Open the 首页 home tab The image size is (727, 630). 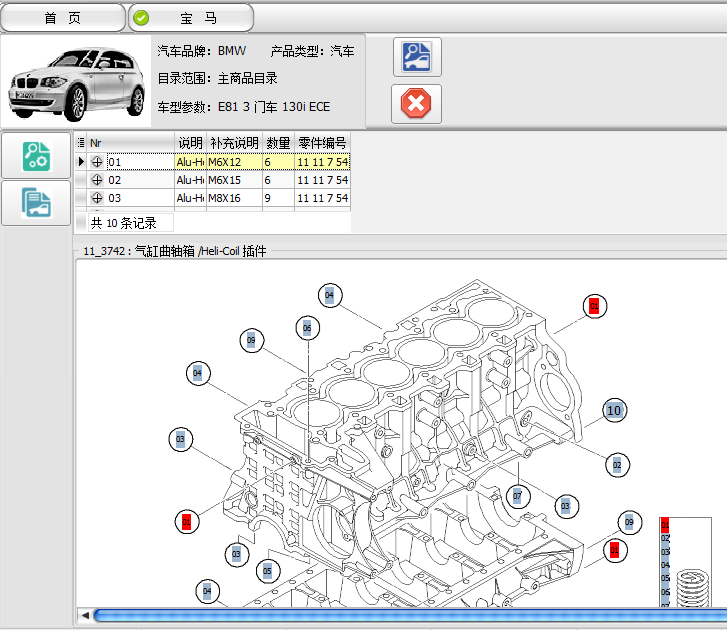point(63,18)
